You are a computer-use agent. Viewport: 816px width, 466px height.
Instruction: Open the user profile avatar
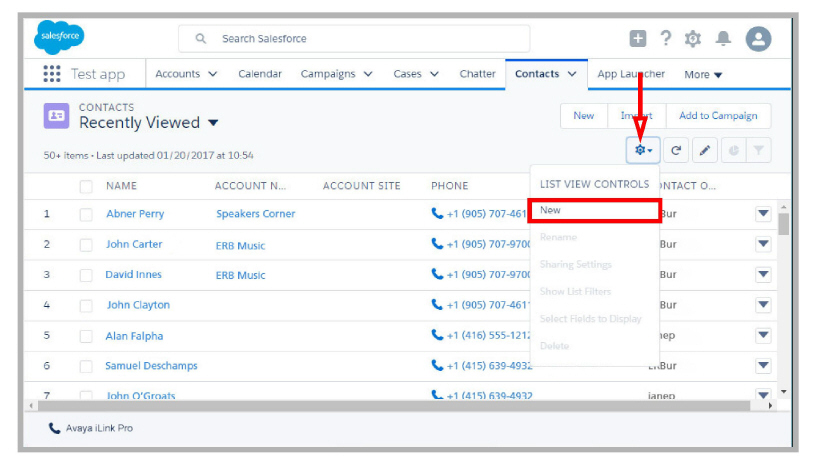tap(758, 39)
